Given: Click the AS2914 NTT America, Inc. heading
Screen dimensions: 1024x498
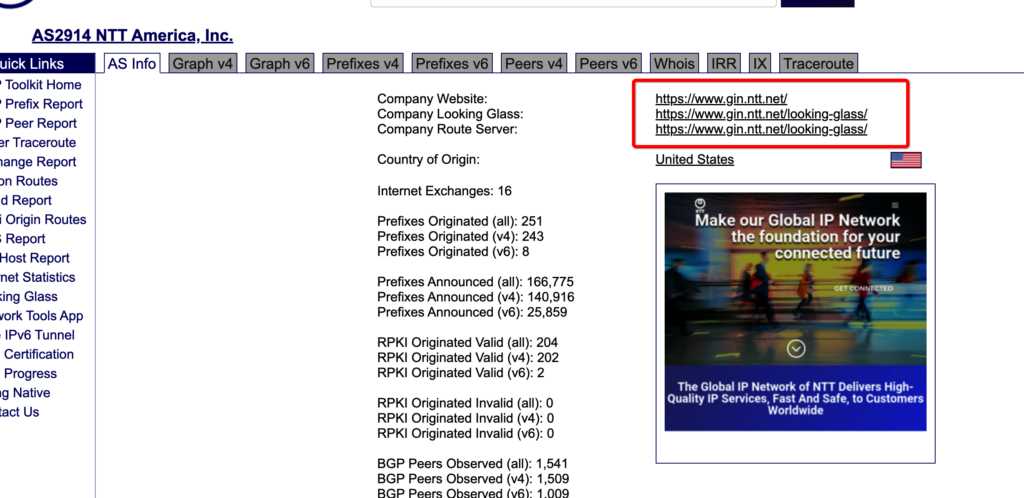Looking at the screenshot, I should pos(132,36).
